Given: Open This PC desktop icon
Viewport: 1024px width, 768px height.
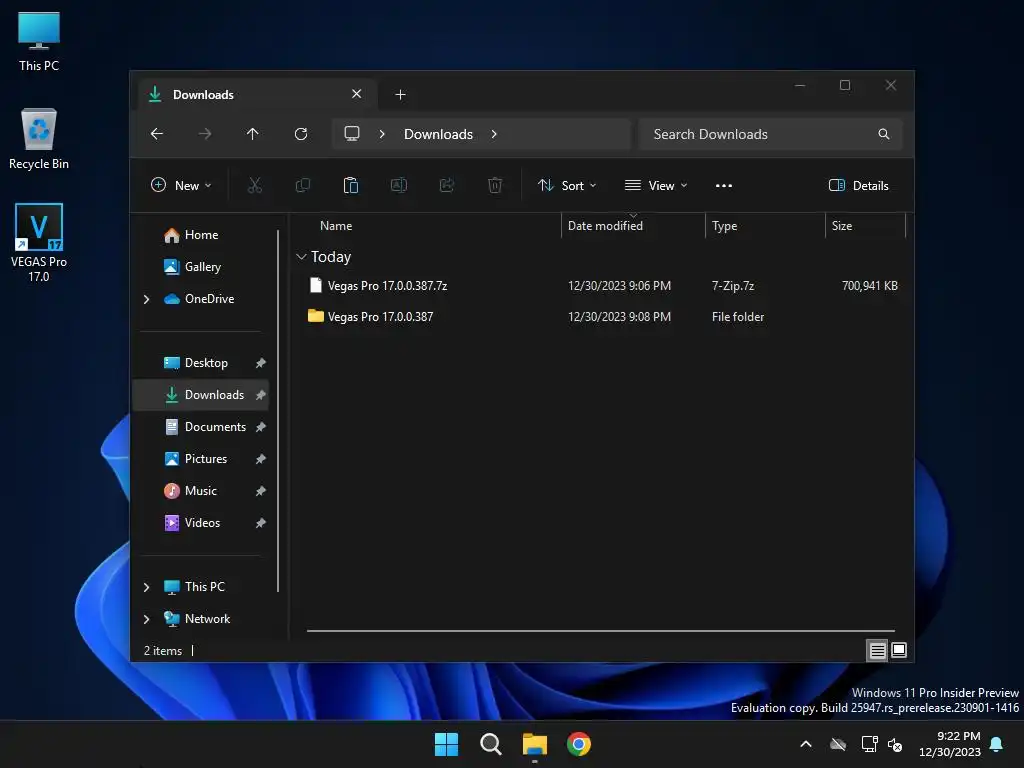Looking at the screenshot, I should [x=39, y=40].
